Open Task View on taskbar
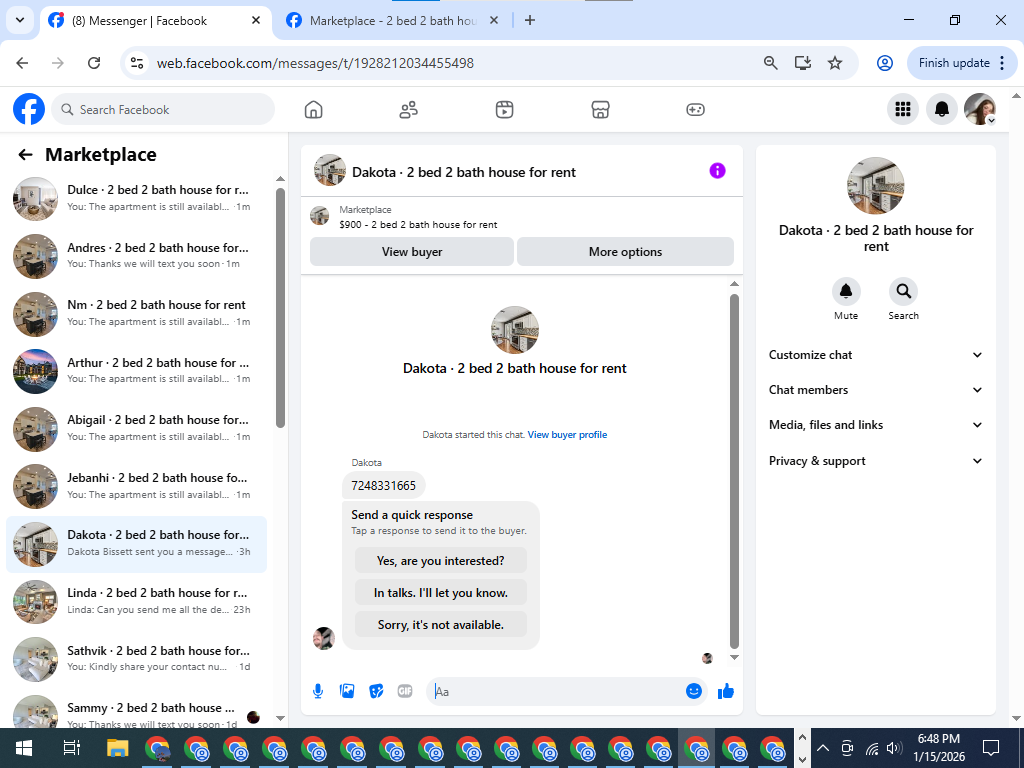Viewport: 1024px width, 768px height. [71, 748]
